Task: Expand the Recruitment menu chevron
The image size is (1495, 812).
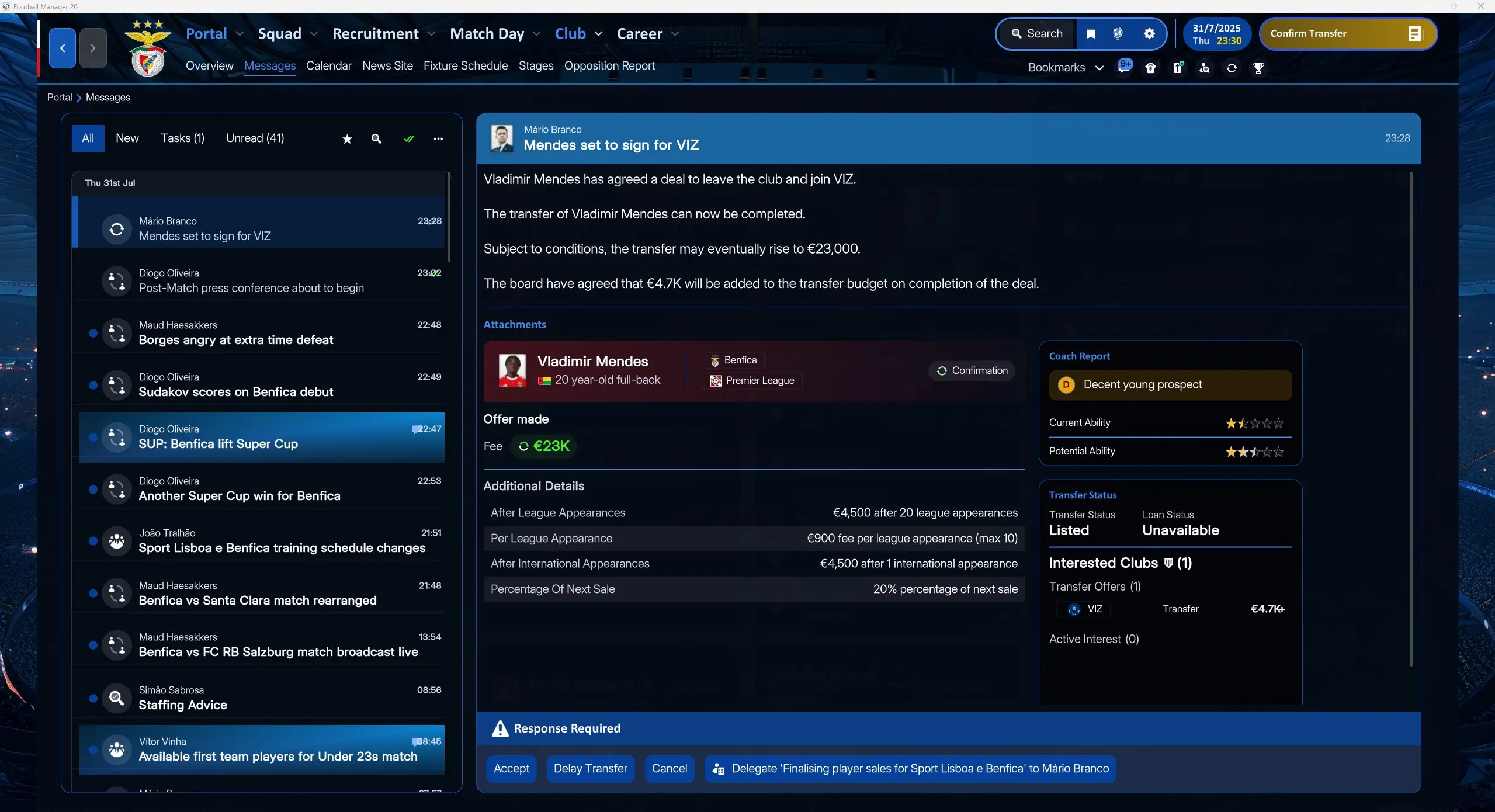Action: tap(431, 34)
